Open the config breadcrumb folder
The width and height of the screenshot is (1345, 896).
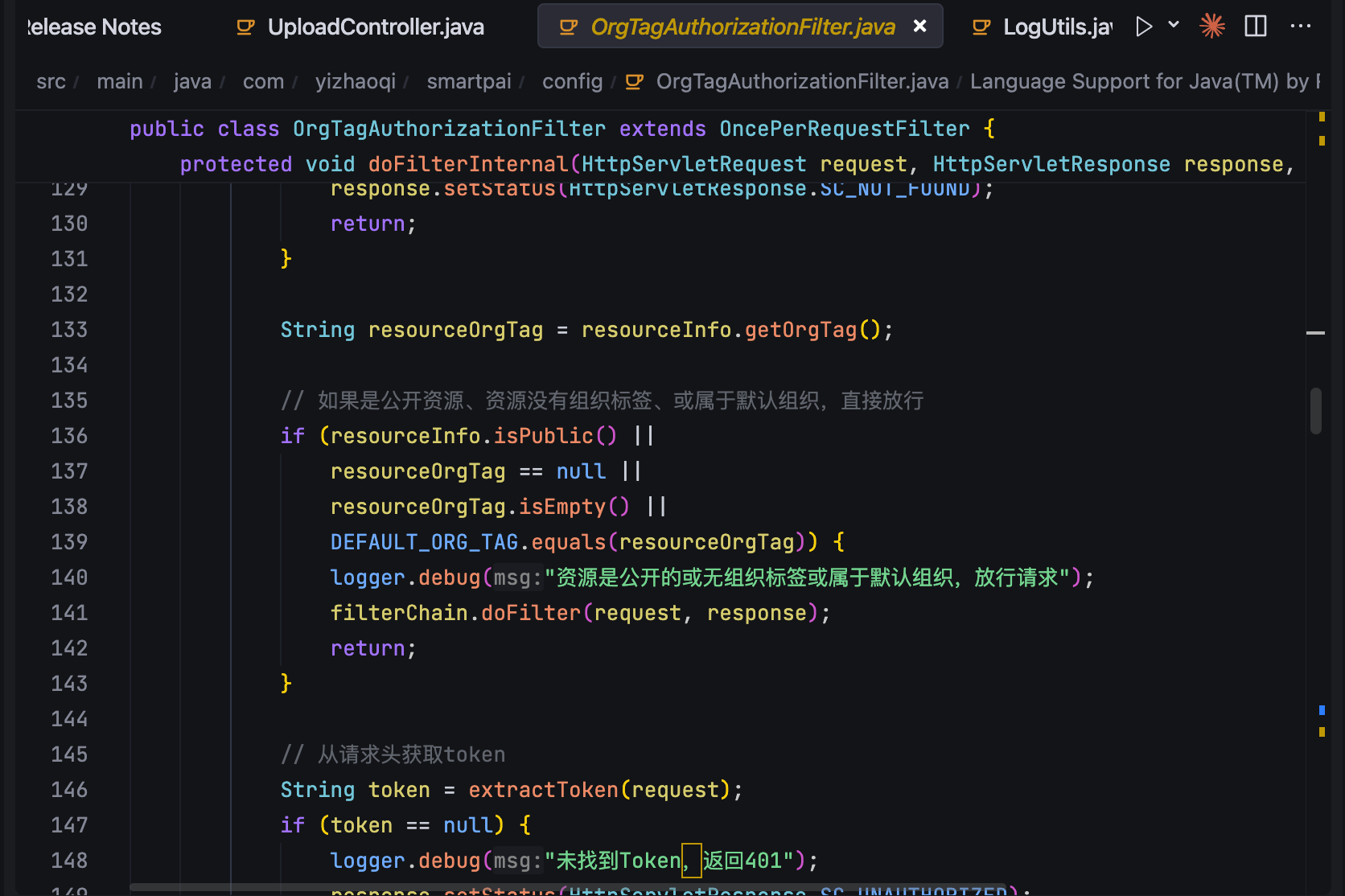pos(572,81)
